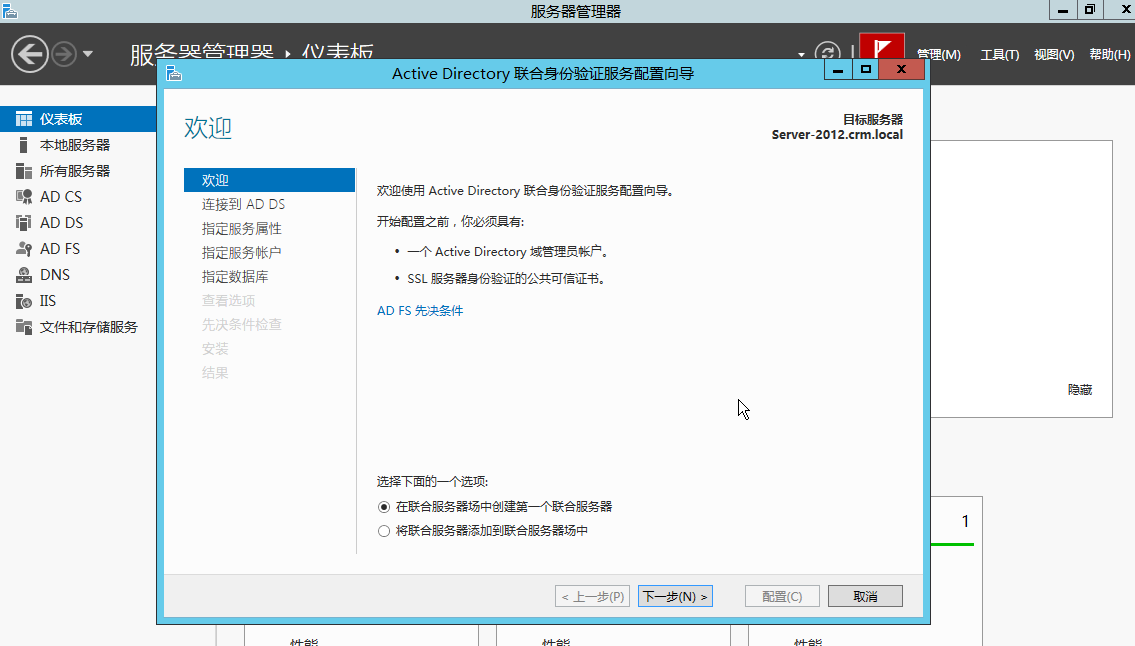This screenshot has height=646, width=1135.
Task: Restore down the Server Manager window
Action: [x=1089, y=10]
